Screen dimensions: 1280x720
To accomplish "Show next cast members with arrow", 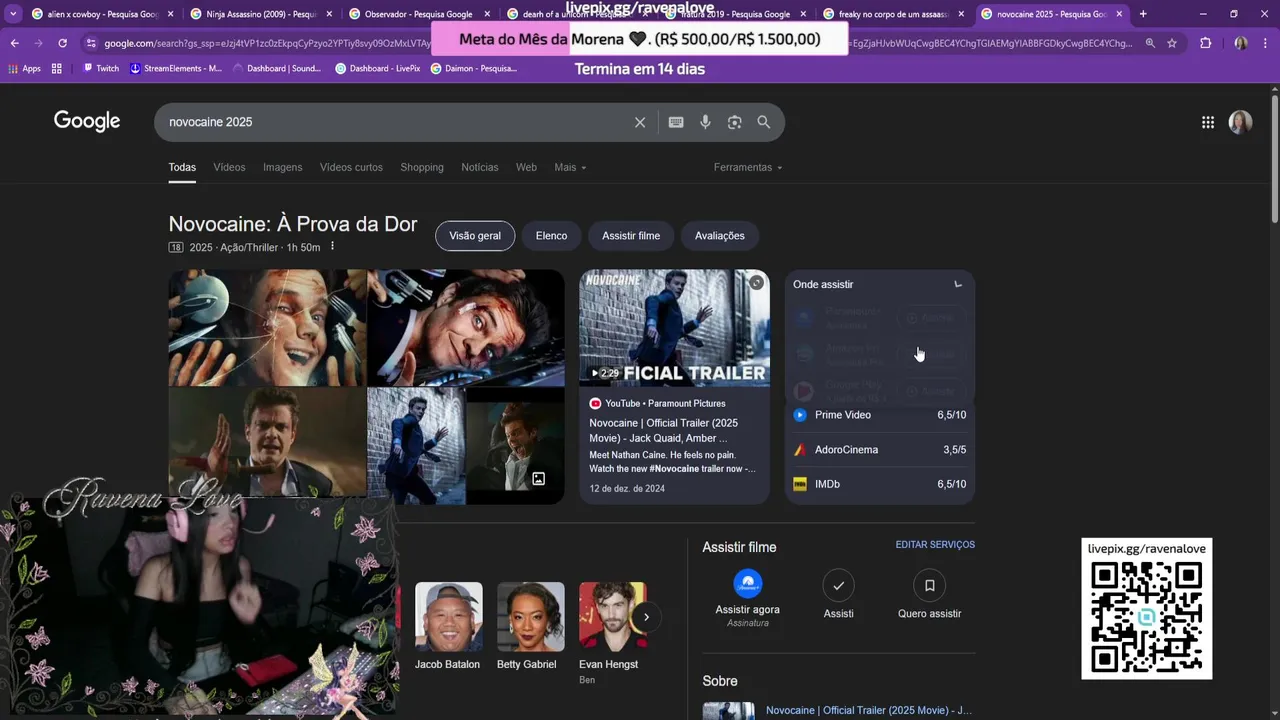I will click(x=646, y=616).
